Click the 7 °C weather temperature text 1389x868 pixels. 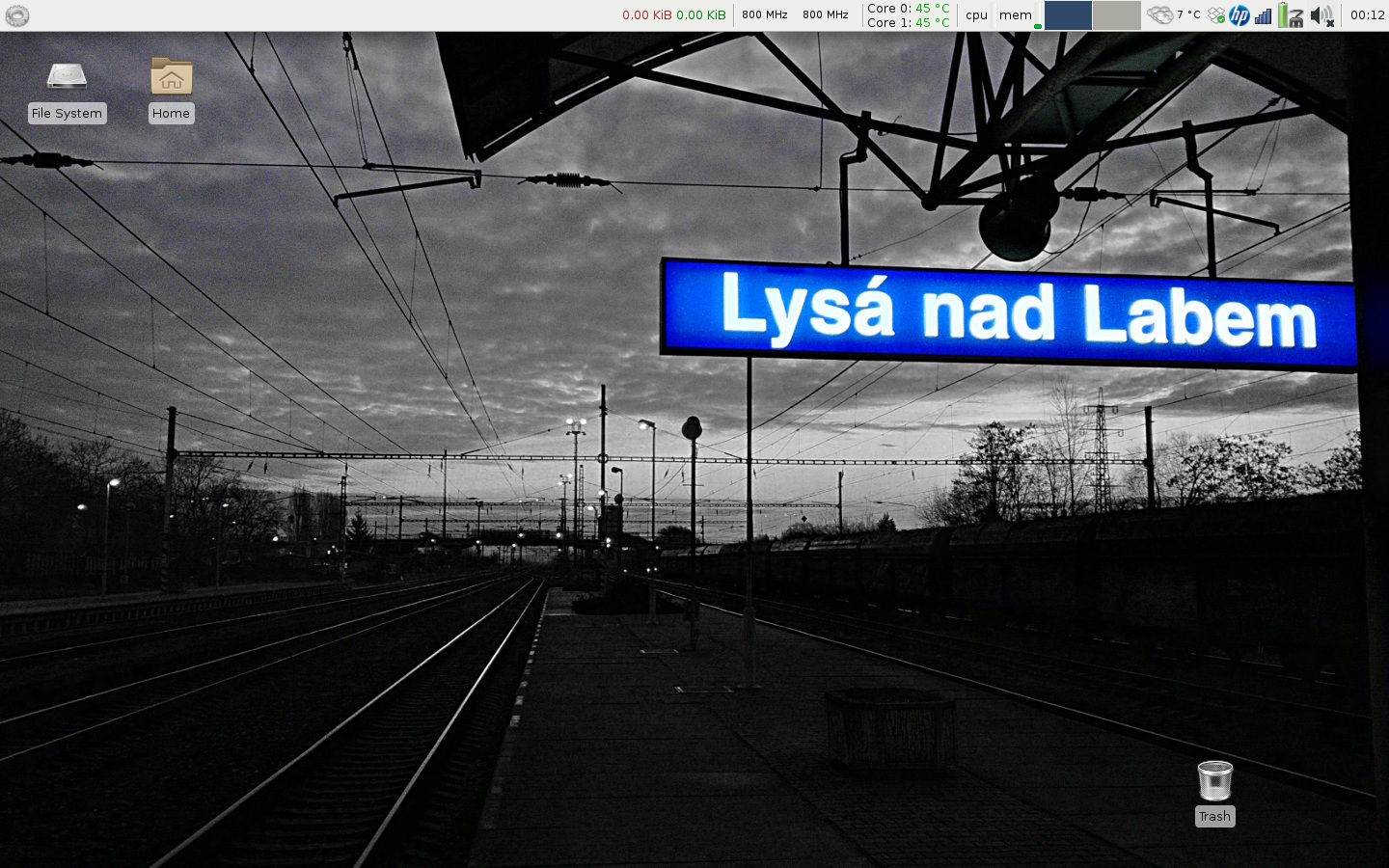pos(1188,15)
